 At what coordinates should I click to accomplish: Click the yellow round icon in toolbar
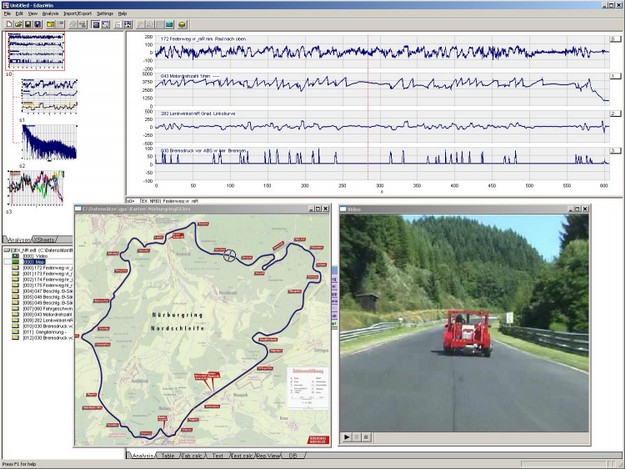182,23
